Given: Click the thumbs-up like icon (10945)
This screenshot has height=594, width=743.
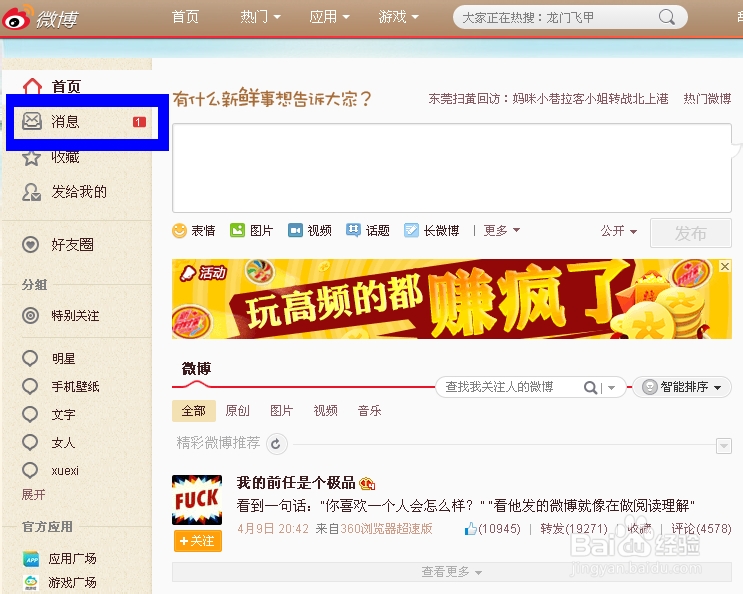Looking at the screenshot, I should (470, 529).
